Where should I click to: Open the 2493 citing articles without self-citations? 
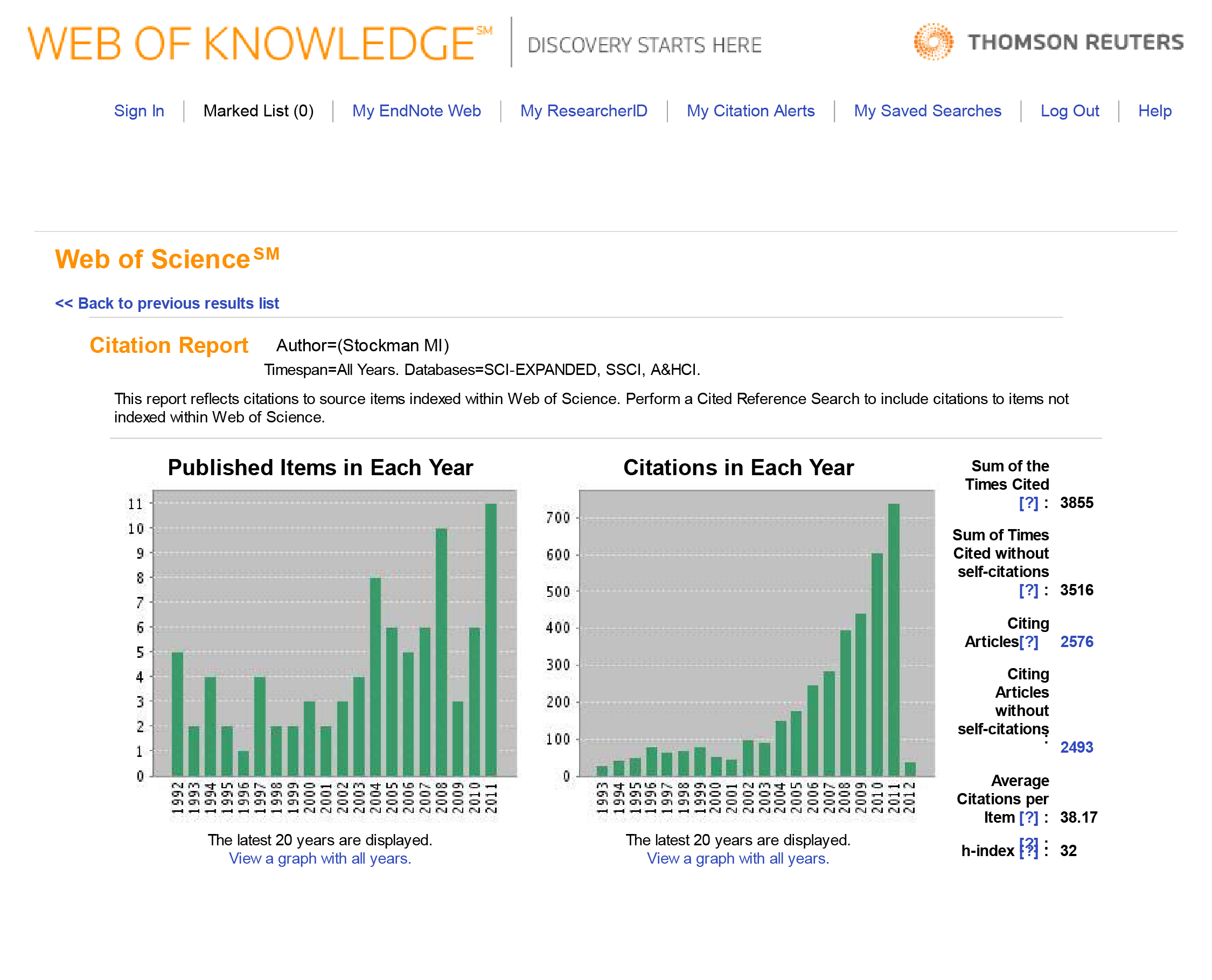(1076, 747)
